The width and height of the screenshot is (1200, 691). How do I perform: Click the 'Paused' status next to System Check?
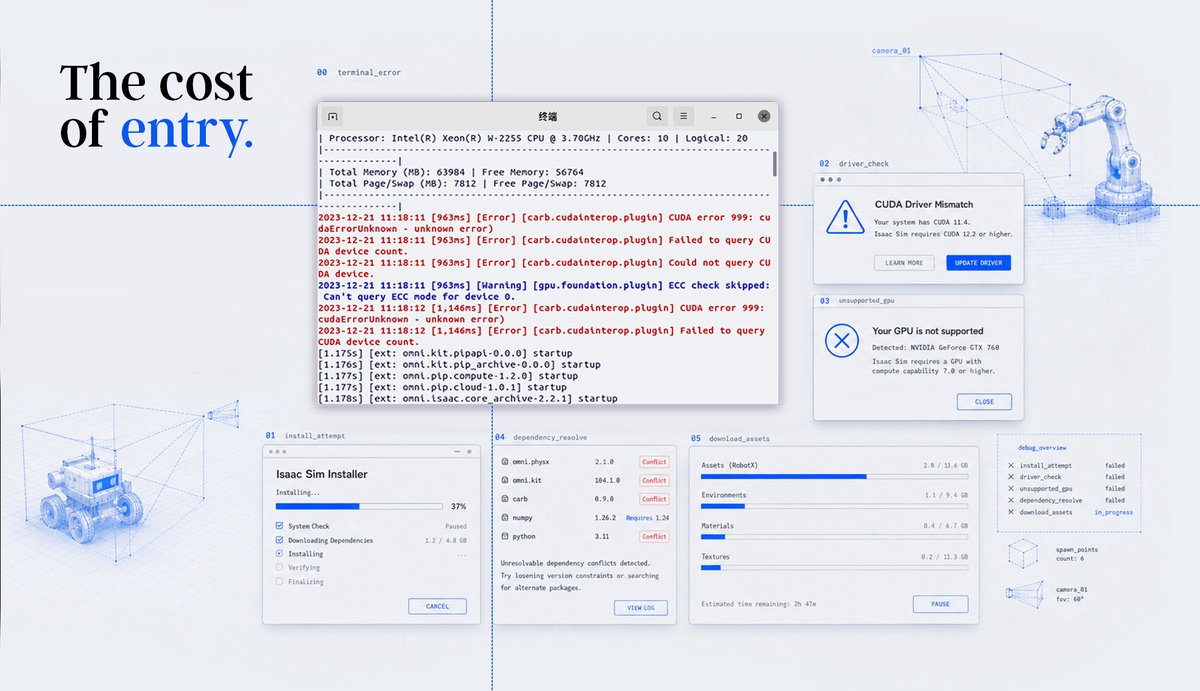pyautogui.click(x=456, y=526)
